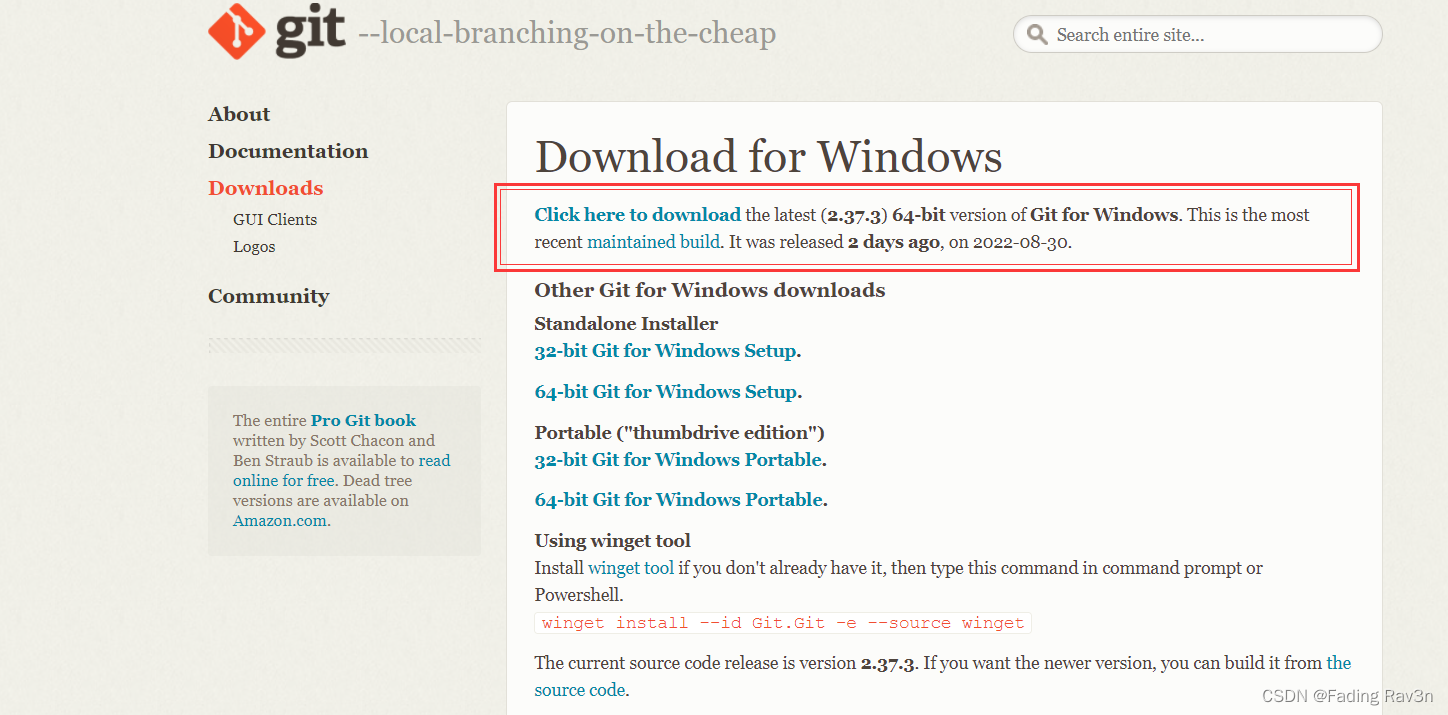Open the About section
Image resolution: width=1448 pixels, height=715 pixels.
tap(239, 114)
